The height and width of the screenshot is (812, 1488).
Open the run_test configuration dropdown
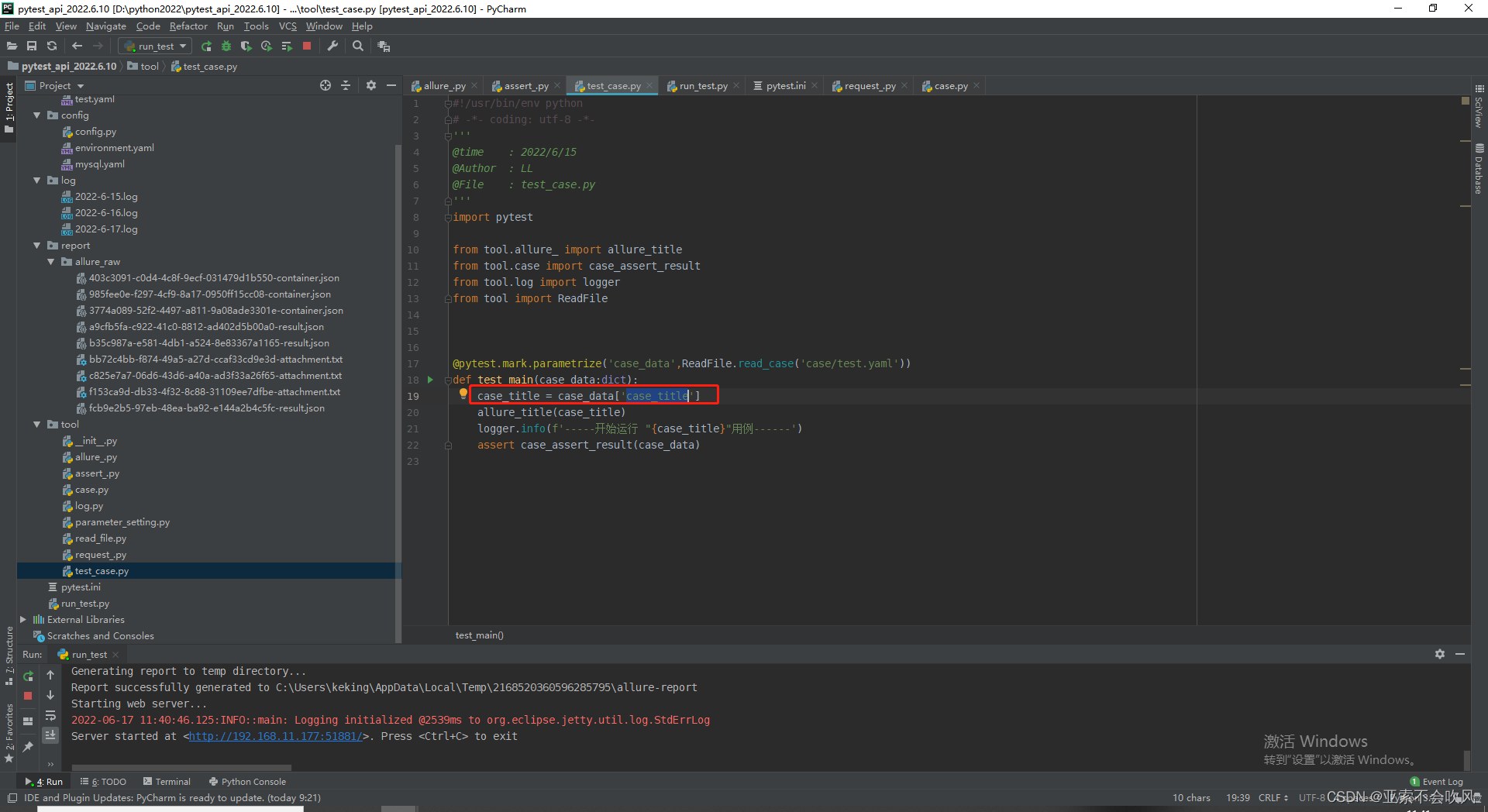point(156,46)
